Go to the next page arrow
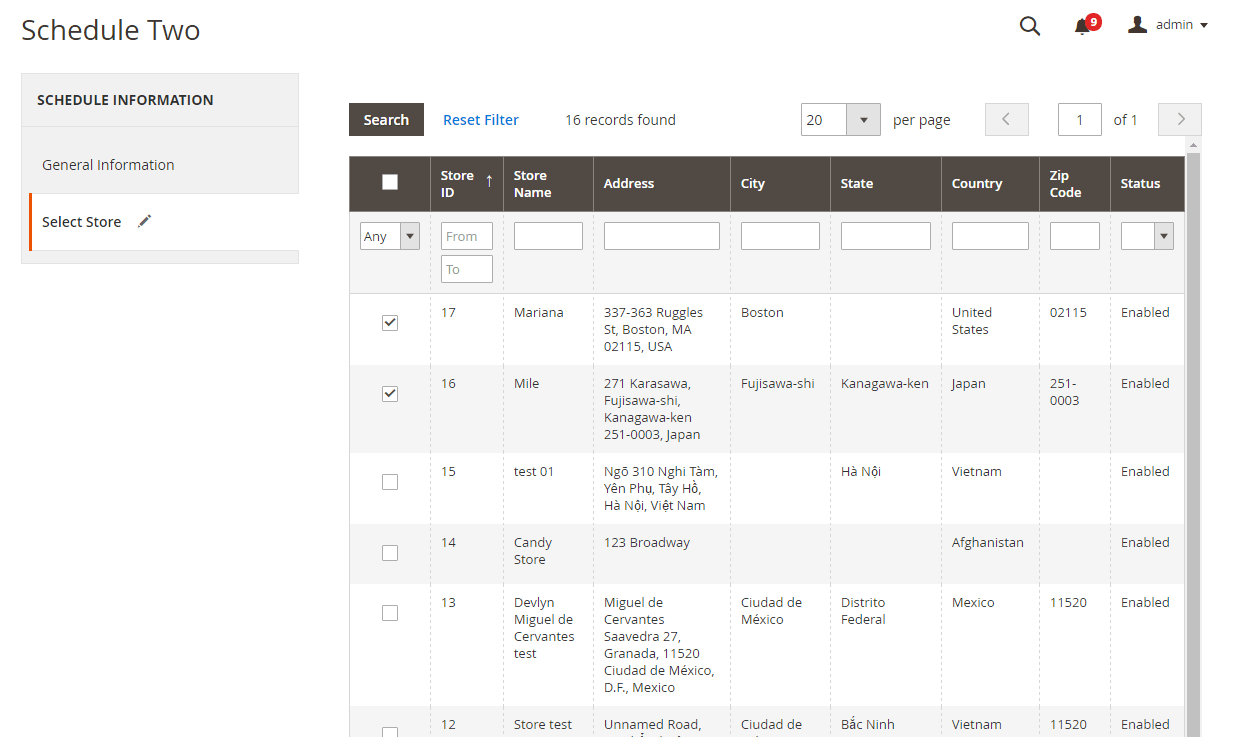Image resolution: width=1235 pixels, height=737 pixels. 1180,120
